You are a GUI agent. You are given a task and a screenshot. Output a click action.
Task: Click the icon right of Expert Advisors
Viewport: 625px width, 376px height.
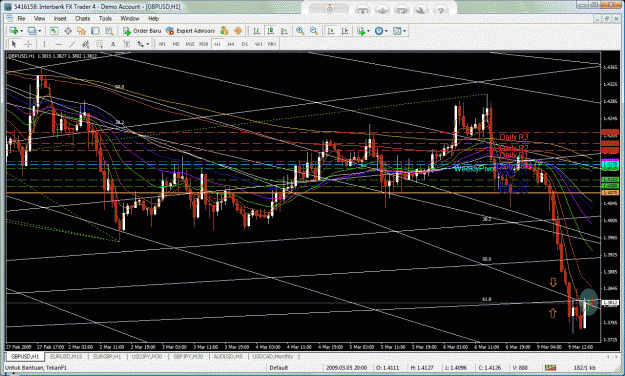[224, 31]
